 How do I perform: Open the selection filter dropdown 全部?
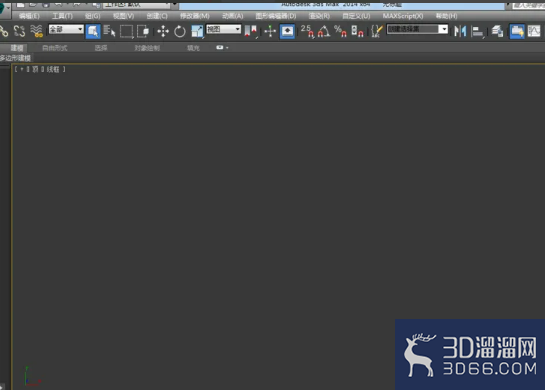pyautogui.click(x=66, y=29)
